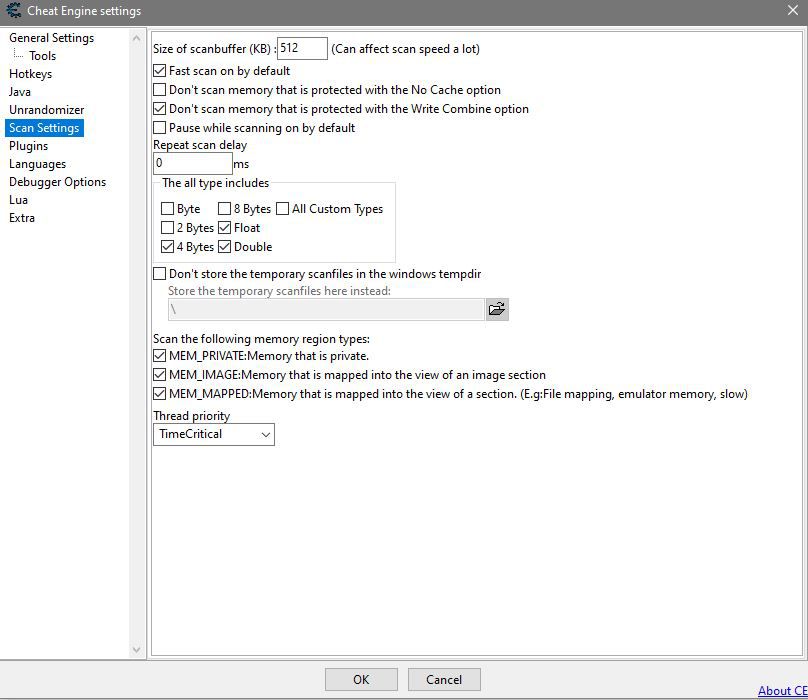The width and height of the screenshot is (808, 700).
Task: Open the Extra settings page
Action: coord(22,218)
